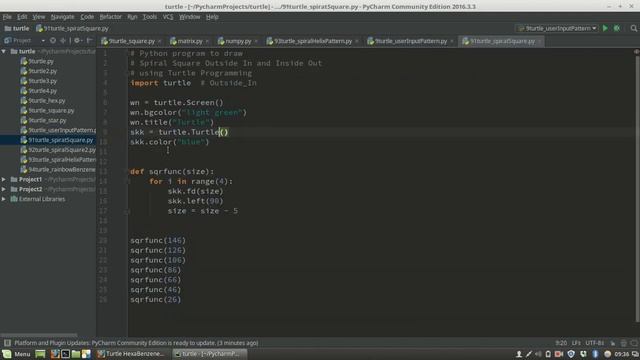Click the skk.color("blue") line
The height and width of the screenshot is (360, 640).
[x=169, y=142]
